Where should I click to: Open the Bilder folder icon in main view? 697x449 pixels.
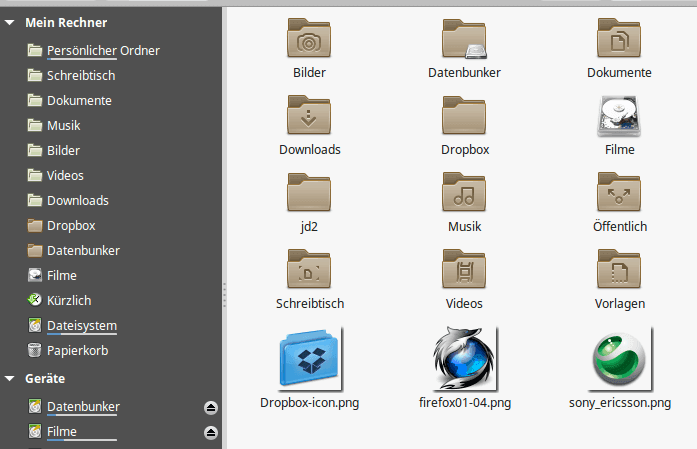(x=309, y=38)
